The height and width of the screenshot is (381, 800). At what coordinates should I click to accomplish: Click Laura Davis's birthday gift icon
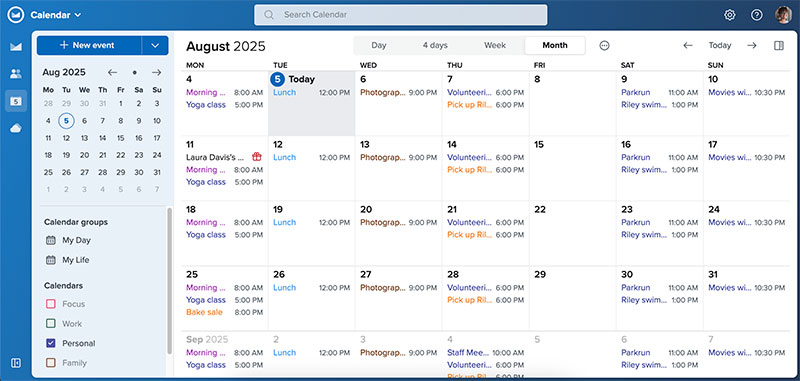(257, 157)
